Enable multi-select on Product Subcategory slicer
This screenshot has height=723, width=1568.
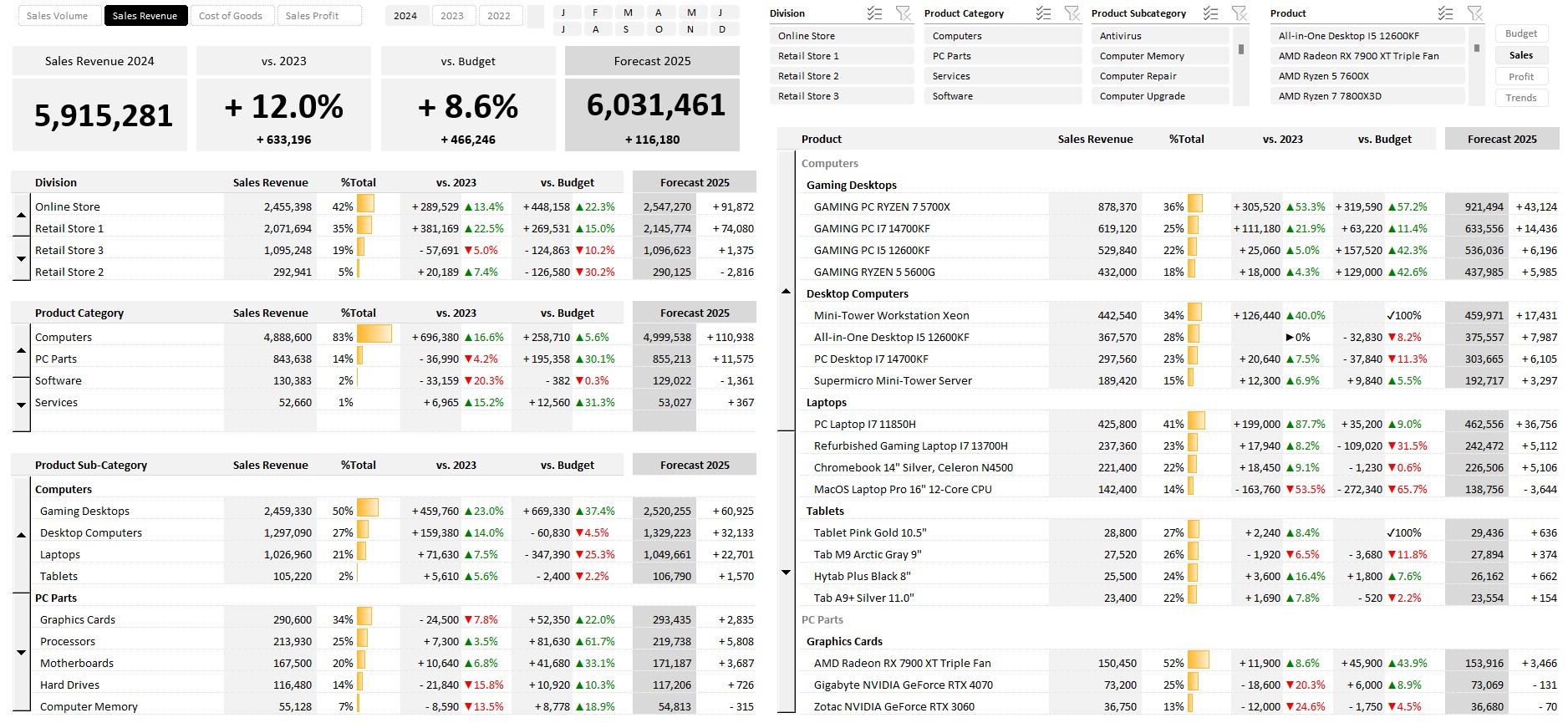1210,13
